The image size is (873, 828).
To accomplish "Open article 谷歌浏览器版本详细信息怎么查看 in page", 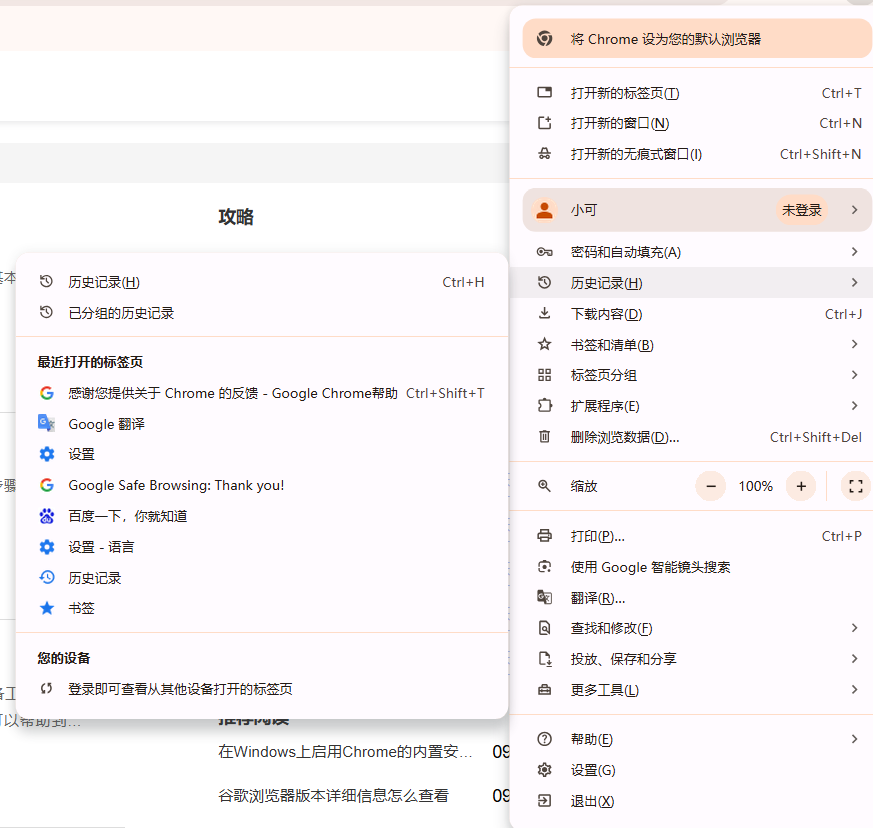I will click(x=333, y=795).
